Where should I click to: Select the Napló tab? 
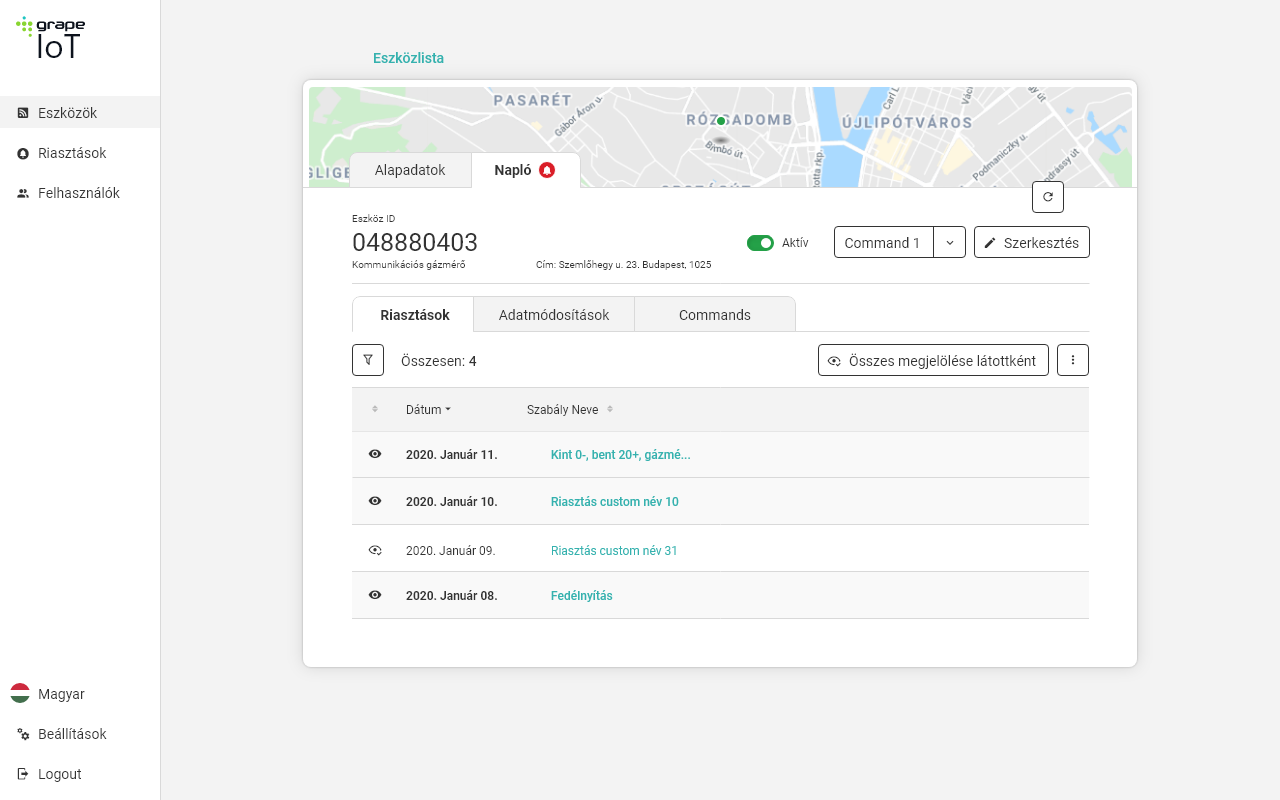526,170
